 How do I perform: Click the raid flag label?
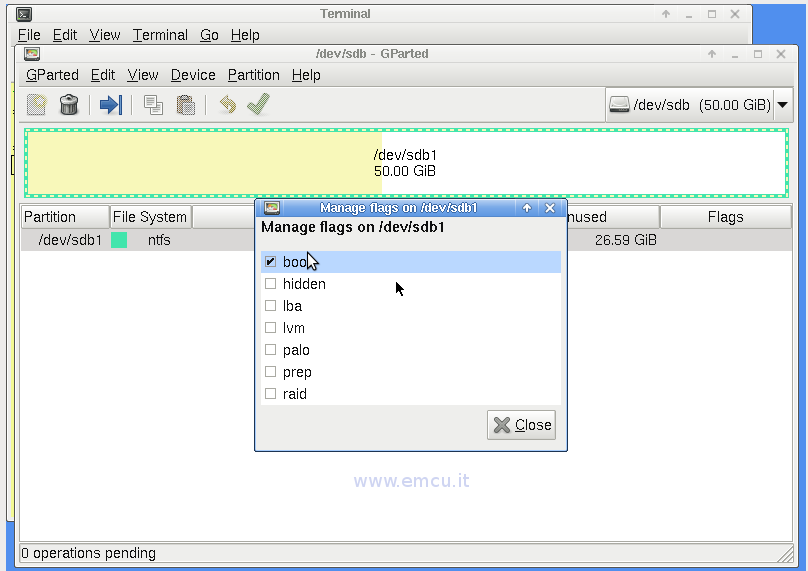click(x=295, y=394)
